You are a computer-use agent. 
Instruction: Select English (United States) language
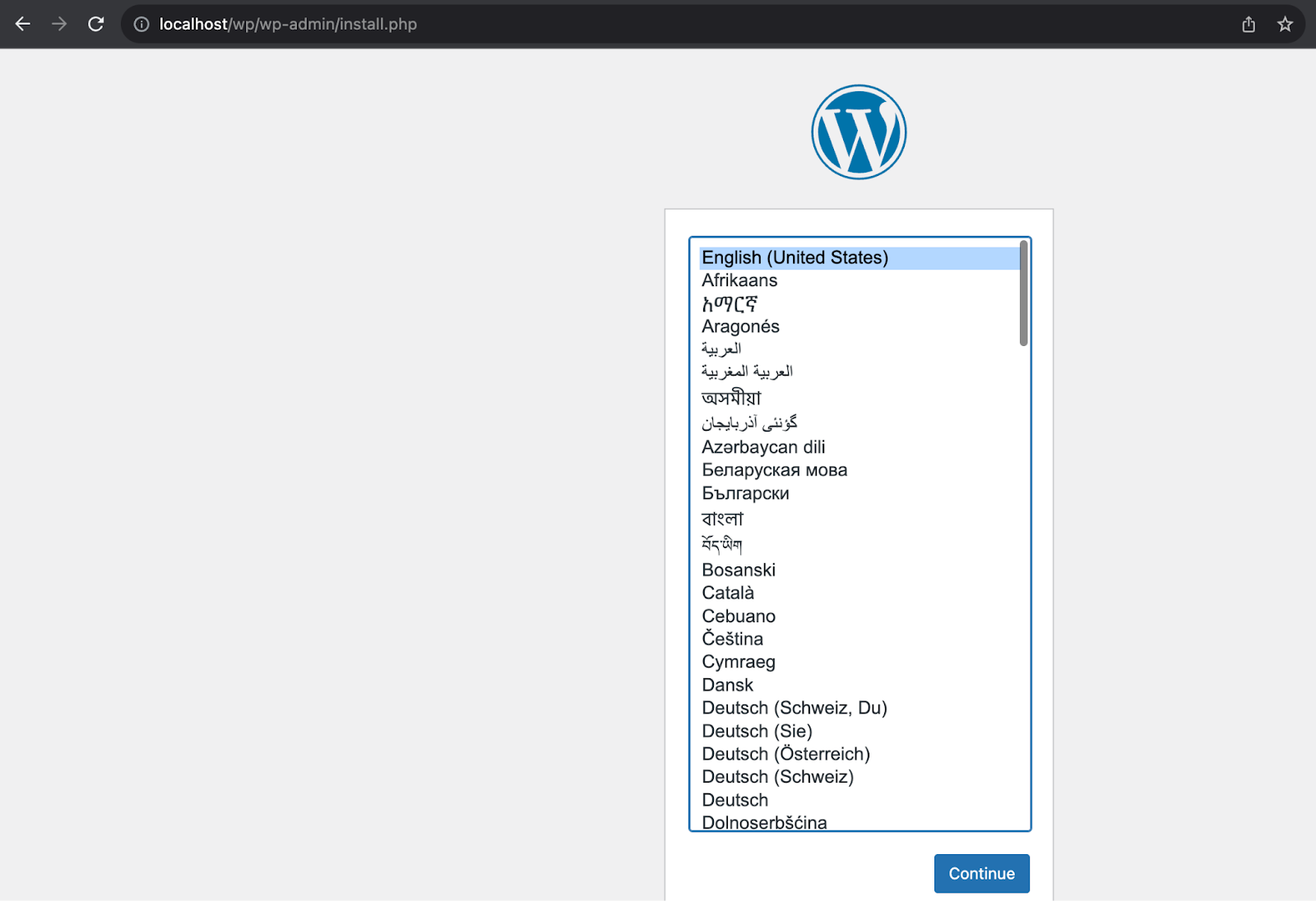point(860,257)
